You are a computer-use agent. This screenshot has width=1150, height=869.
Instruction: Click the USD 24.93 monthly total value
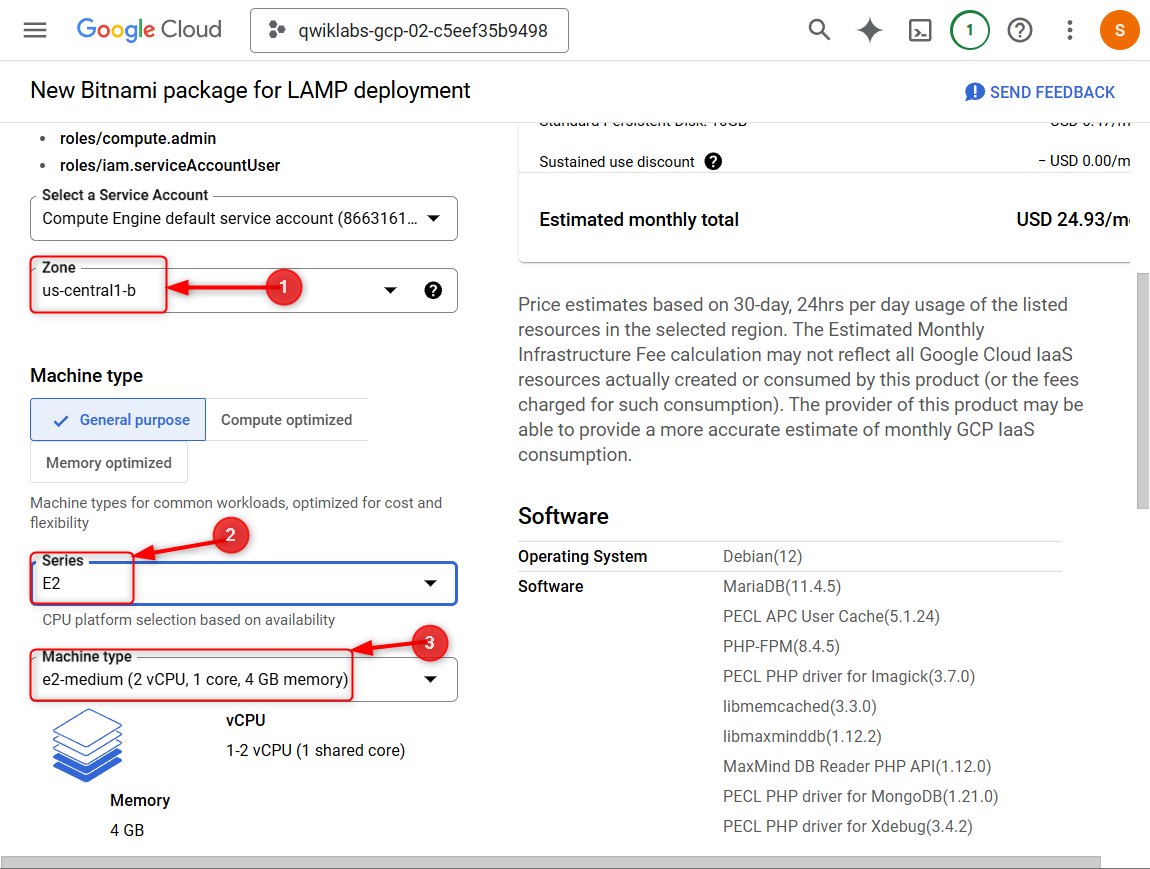click(1073, 220)
